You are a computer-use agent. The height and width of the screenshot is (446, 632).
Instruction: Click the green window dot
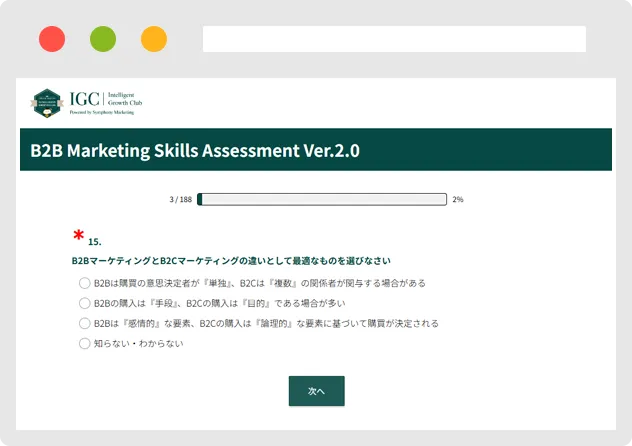pos(103,39)
